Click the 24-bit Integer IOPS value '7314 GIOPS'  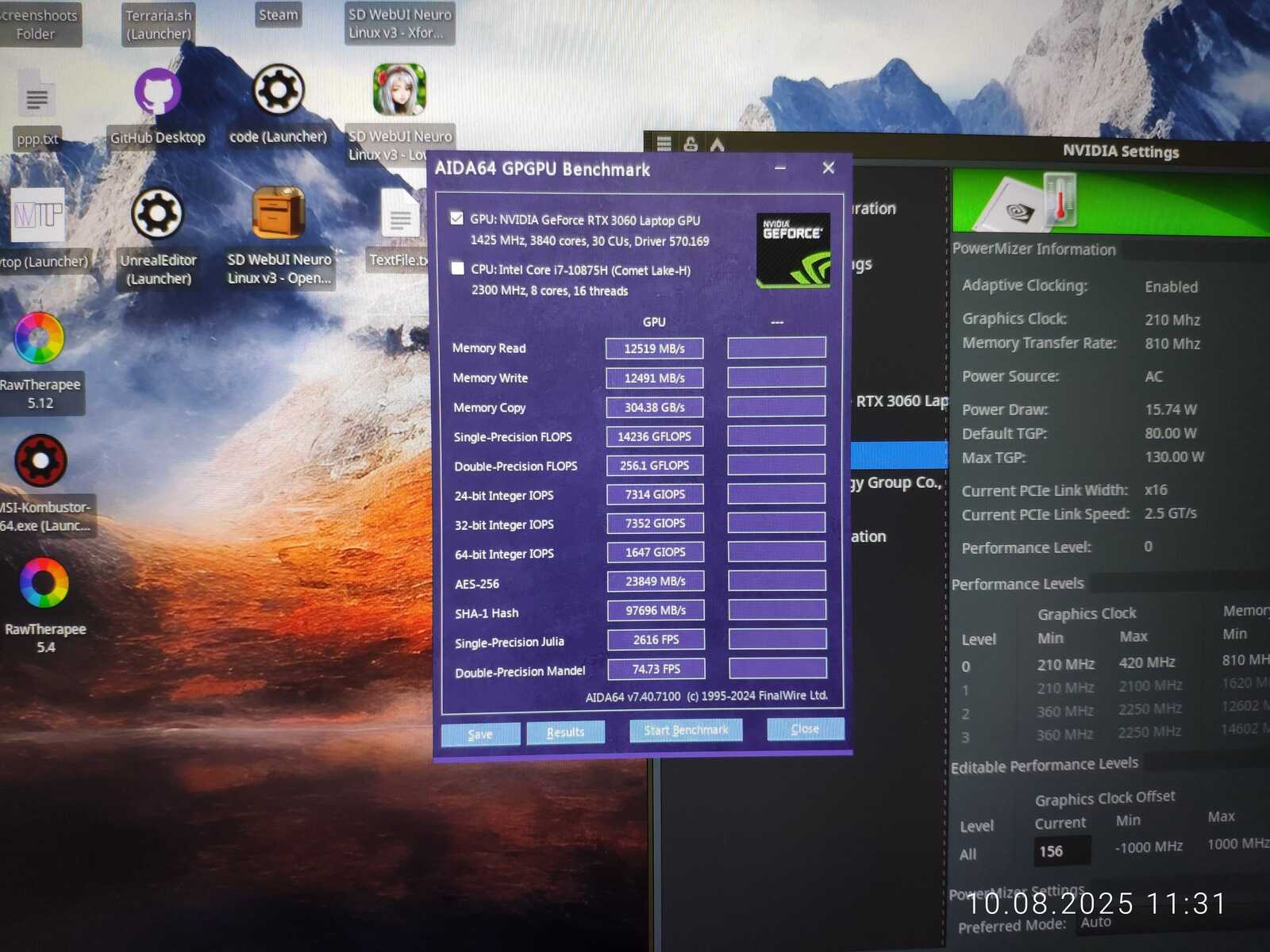[656, 494]
